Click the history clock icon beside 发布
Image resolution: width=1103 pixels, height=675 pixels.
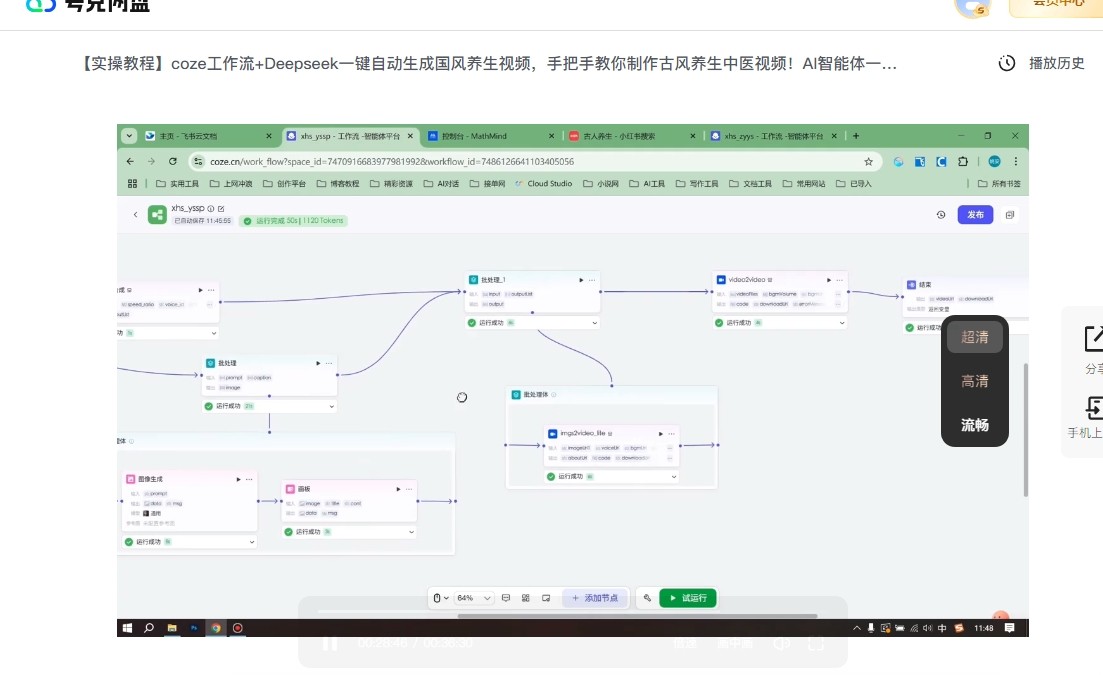[x=940, y=215]
